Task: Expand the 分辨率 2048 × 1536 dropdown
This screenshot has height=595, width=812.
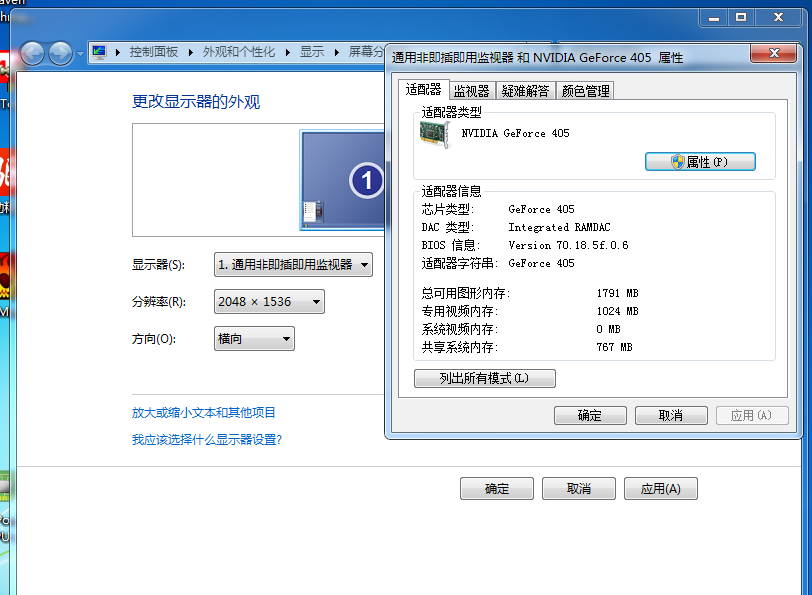Action: pos(269,302)
